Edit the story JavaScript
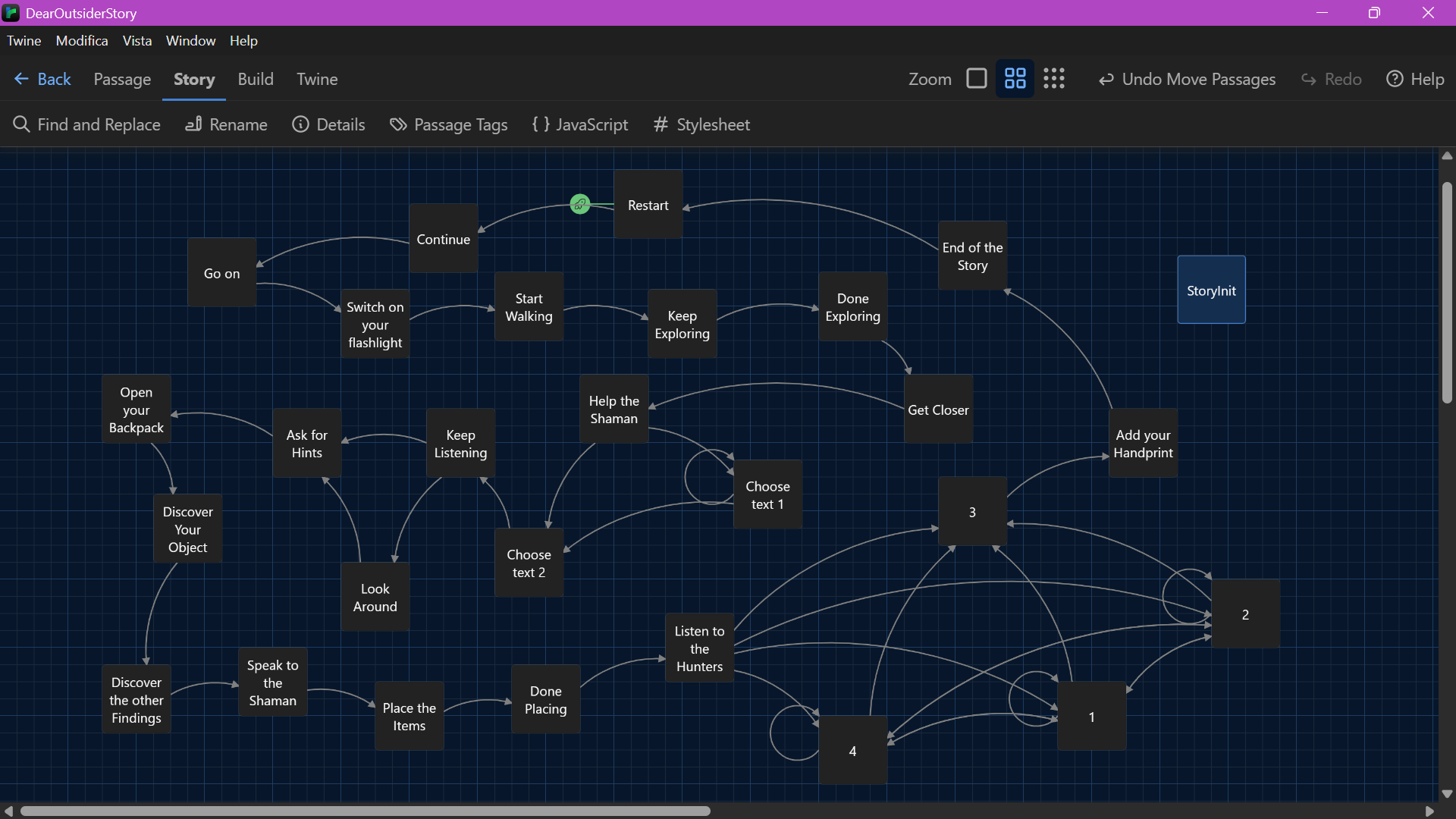Viewport: 1456px width, 819px height. 579,124
